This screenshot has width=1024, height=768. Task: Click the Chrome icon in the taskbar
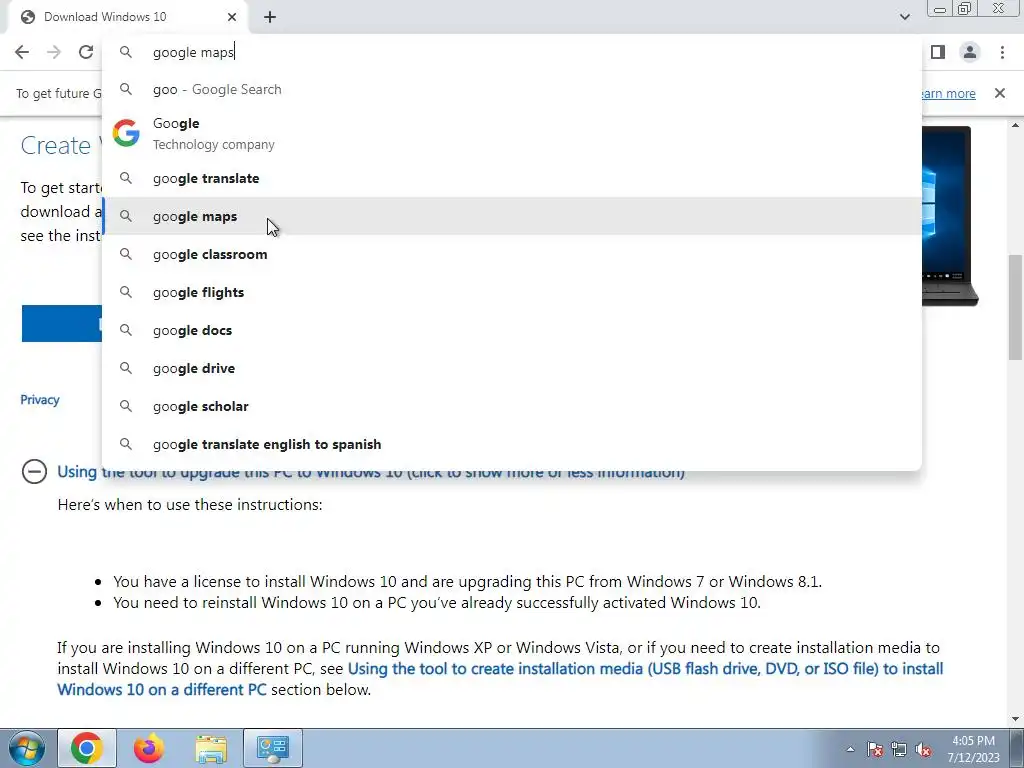coord(87,748)
